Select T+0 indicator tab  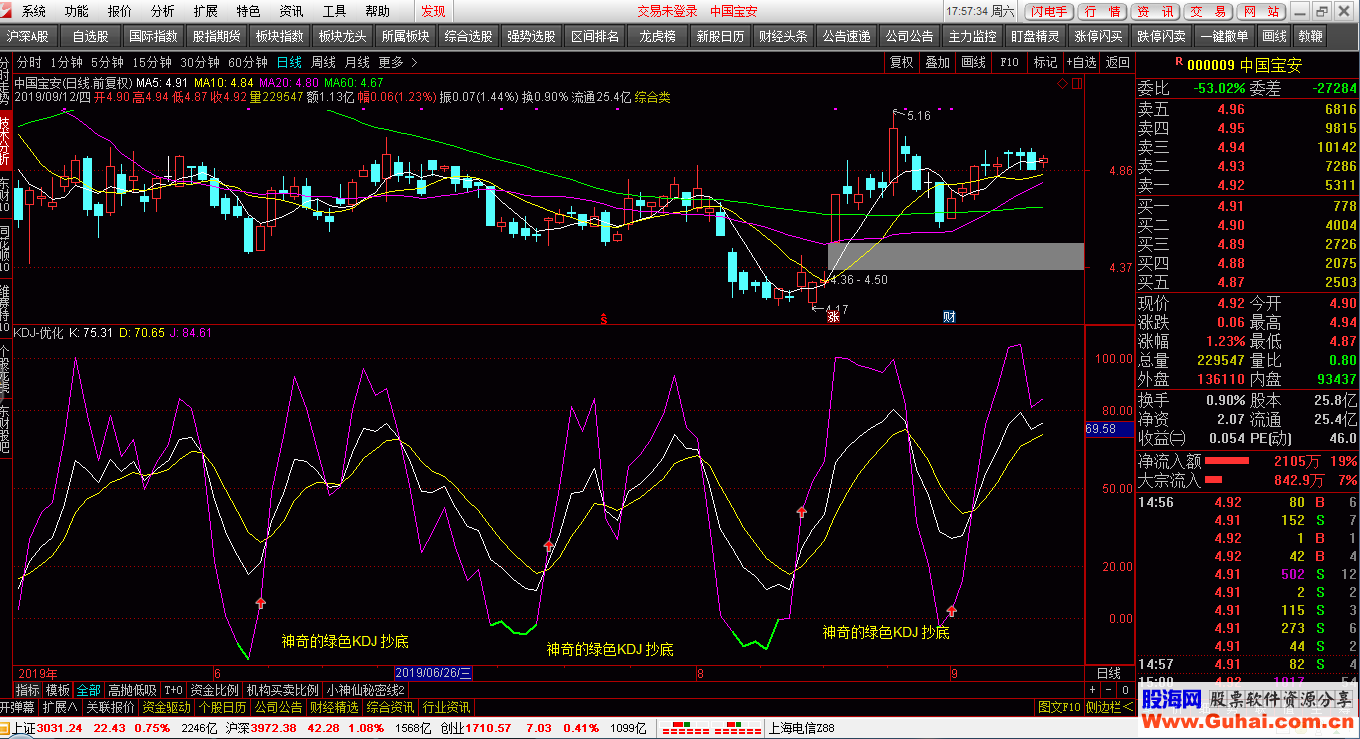[x=174, y=690]
